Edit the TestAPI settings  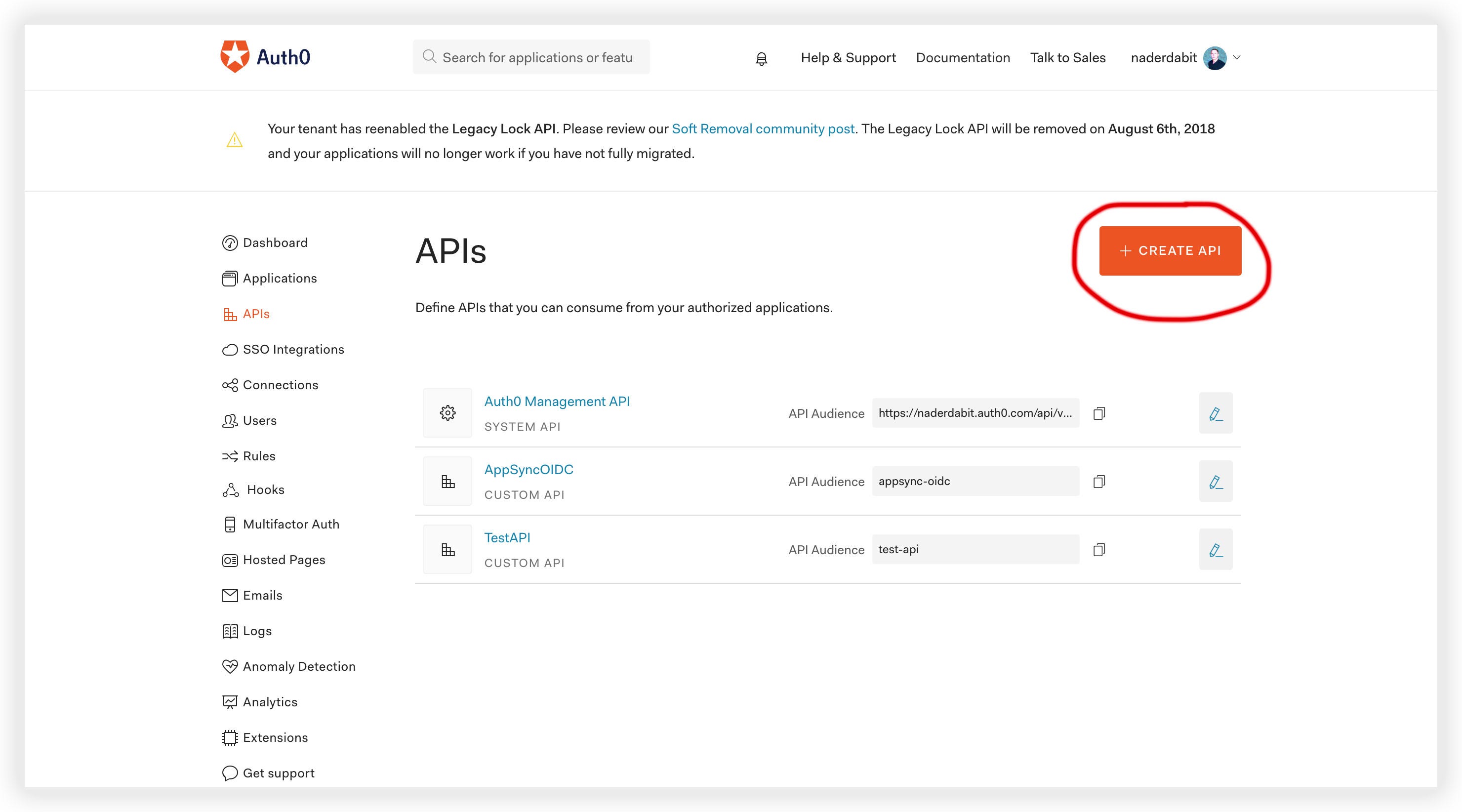click(x=1216, y=549)
